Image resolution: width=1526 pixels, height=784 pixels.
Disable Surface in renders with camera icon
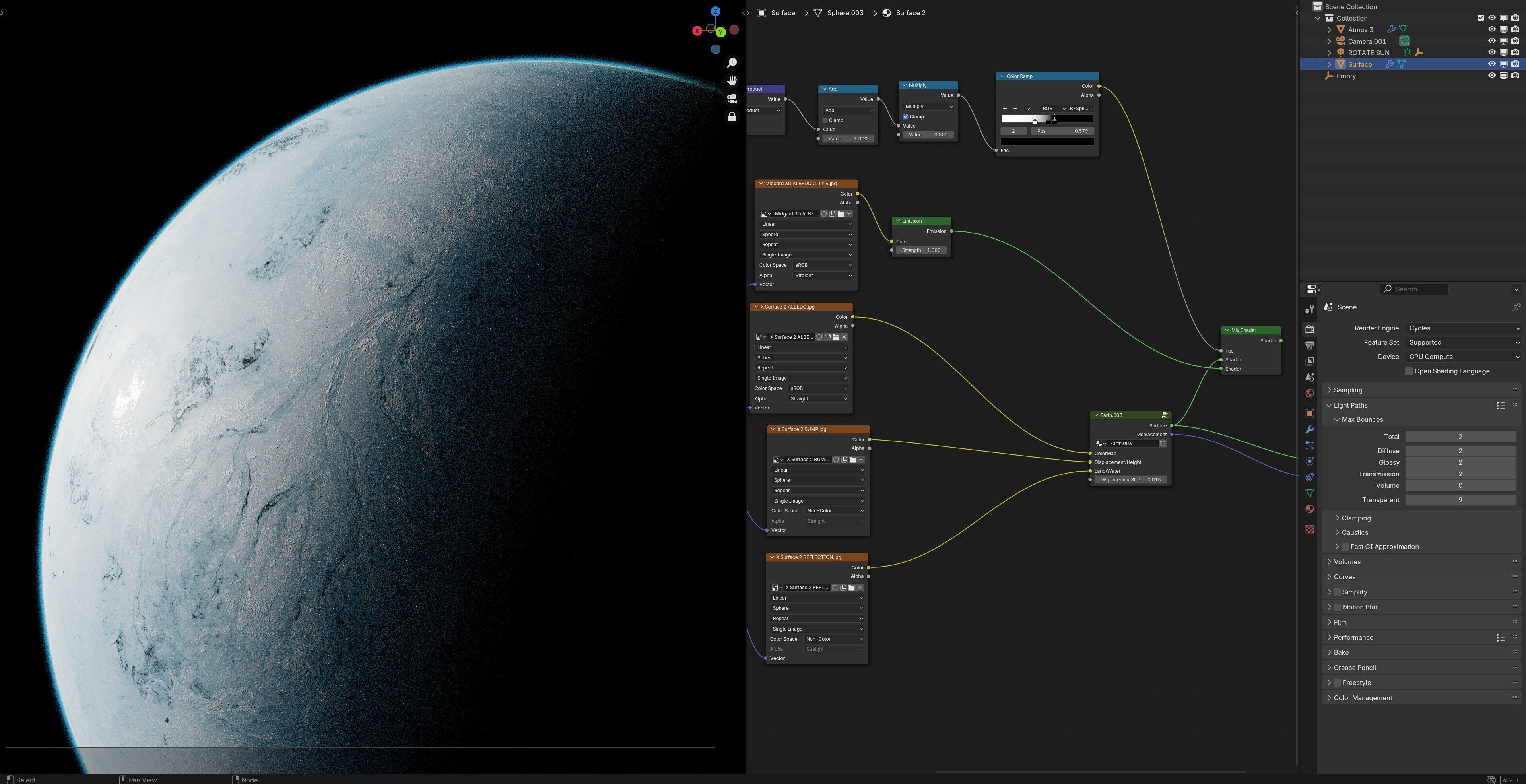click(1515, 64)
